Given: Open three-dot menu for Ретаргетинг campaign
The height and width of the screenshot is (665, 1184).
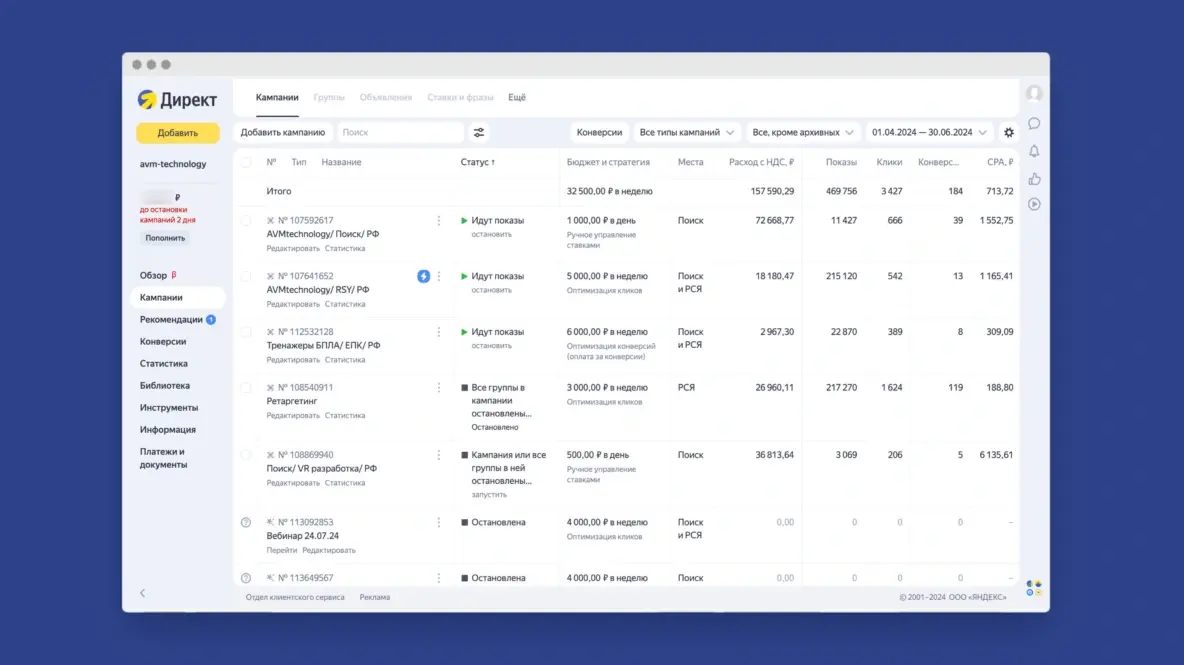Looking at the screenshot, I should click(438, 387).
